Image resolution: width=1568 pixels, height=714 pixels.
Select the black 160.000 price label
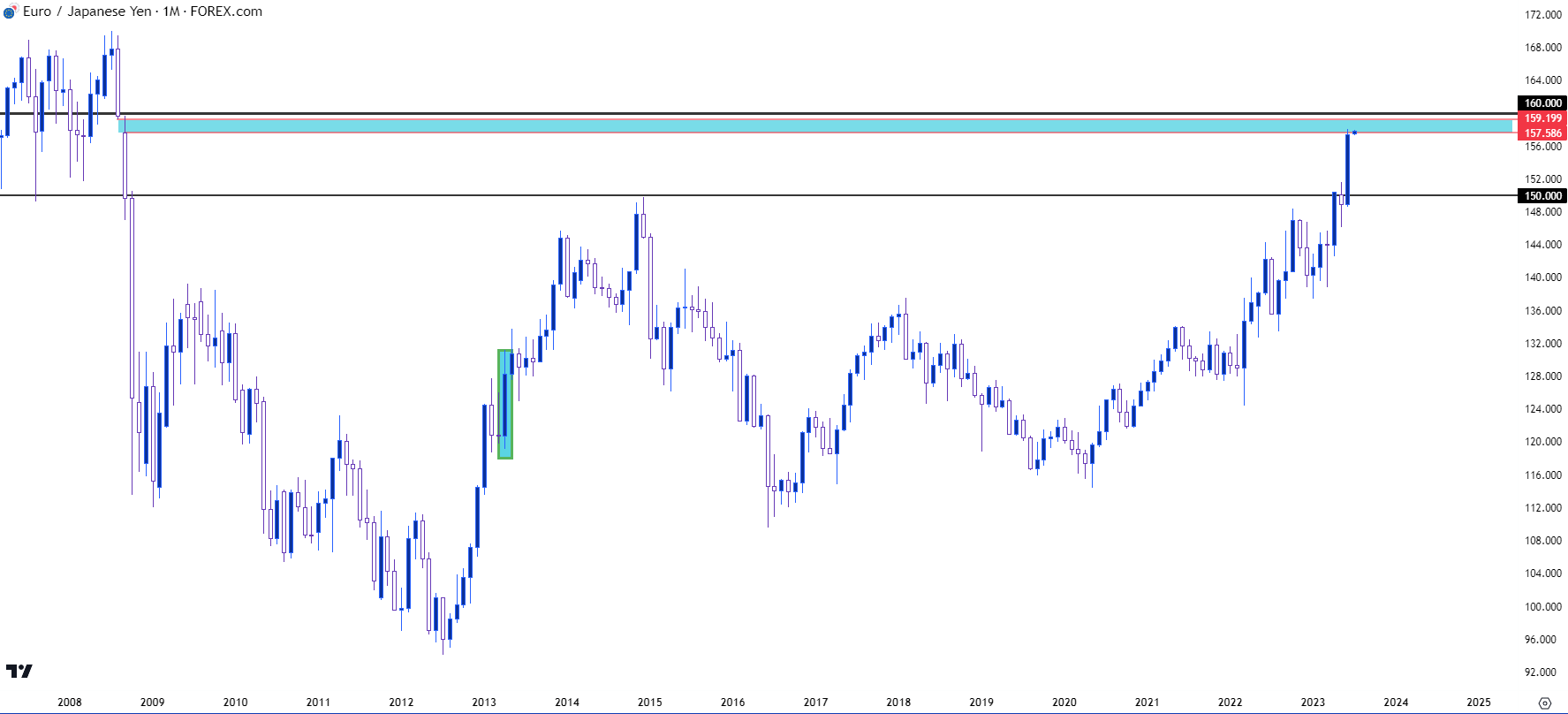(x=1541, y=103)
